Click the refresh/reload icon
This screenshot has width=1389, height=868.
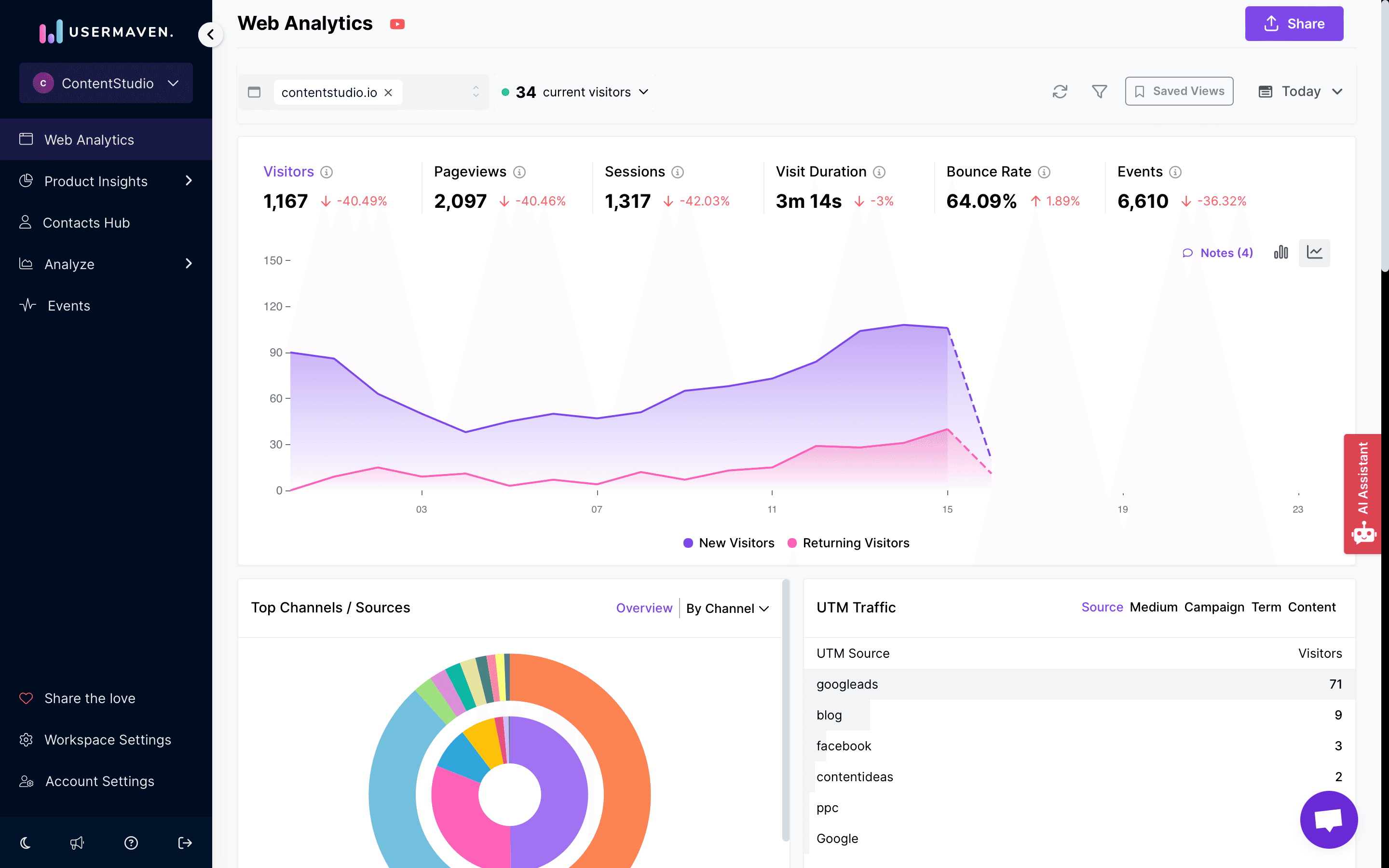1060,92
